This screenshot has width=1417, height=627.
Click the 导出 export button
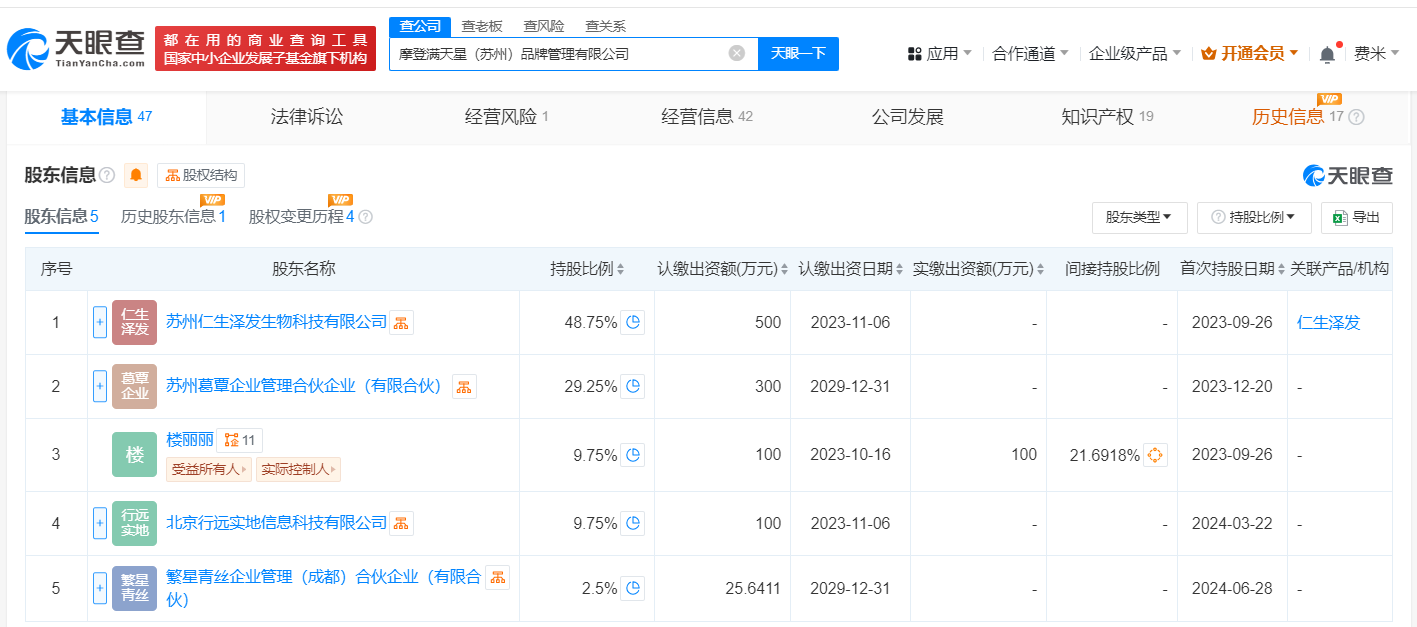(x=1356, y=217)
